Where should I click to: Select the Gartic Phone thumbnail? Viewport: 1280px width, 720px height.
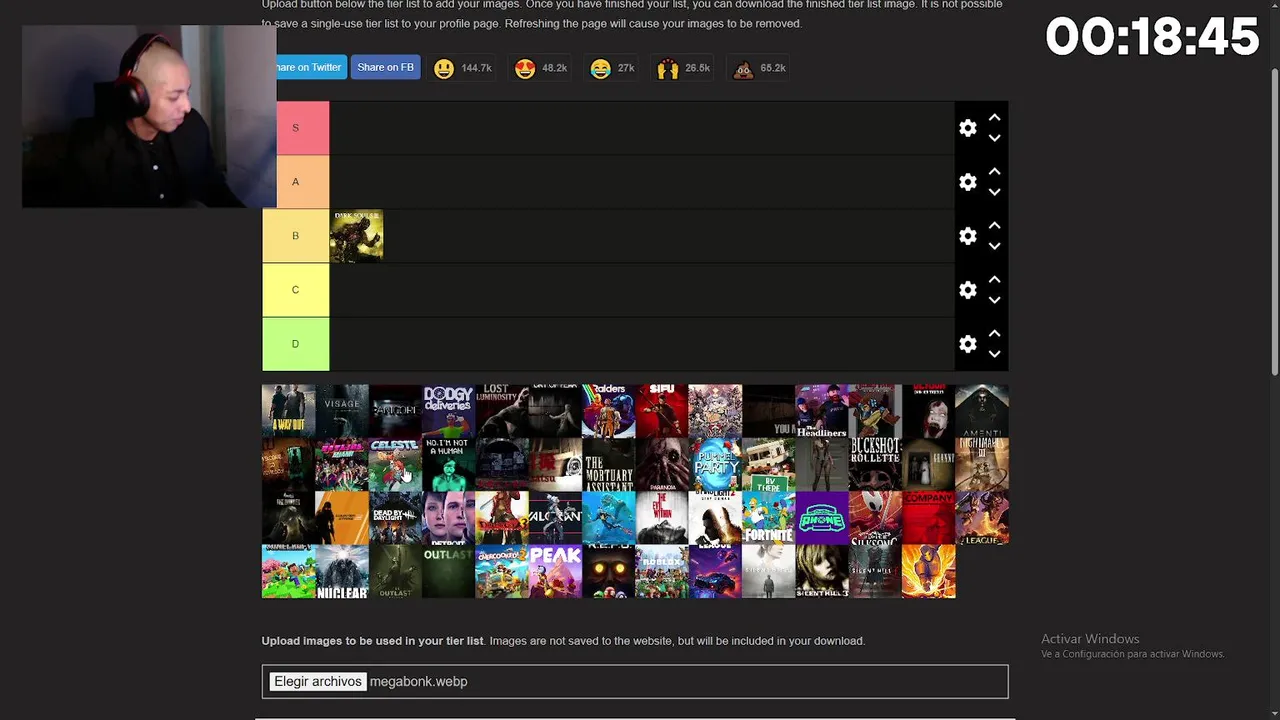pyautogui.click(x=822, y=518)
